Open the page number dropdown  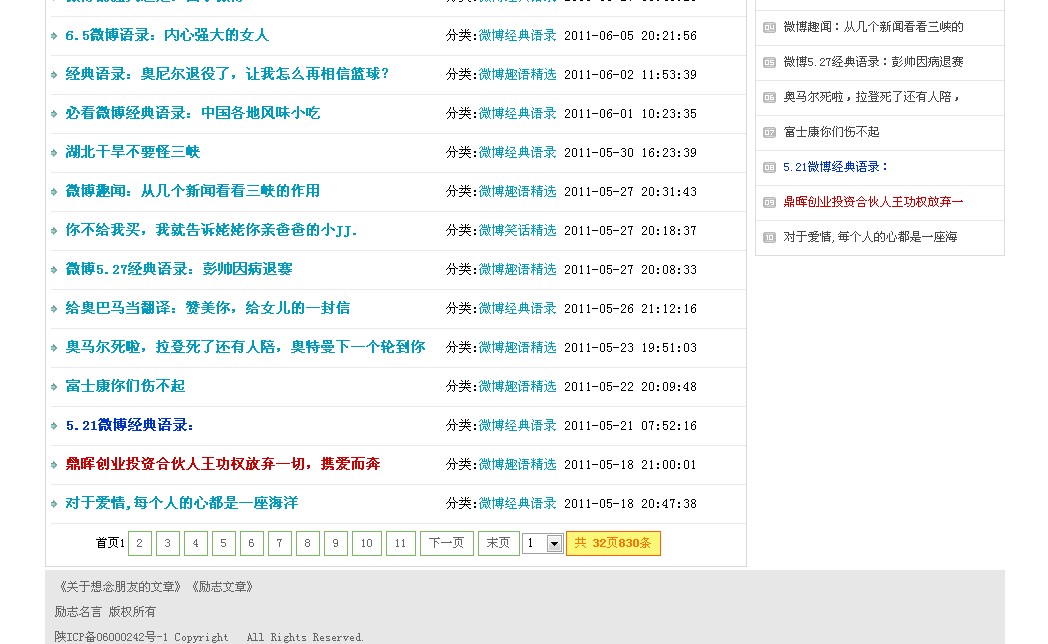(543, 543)
